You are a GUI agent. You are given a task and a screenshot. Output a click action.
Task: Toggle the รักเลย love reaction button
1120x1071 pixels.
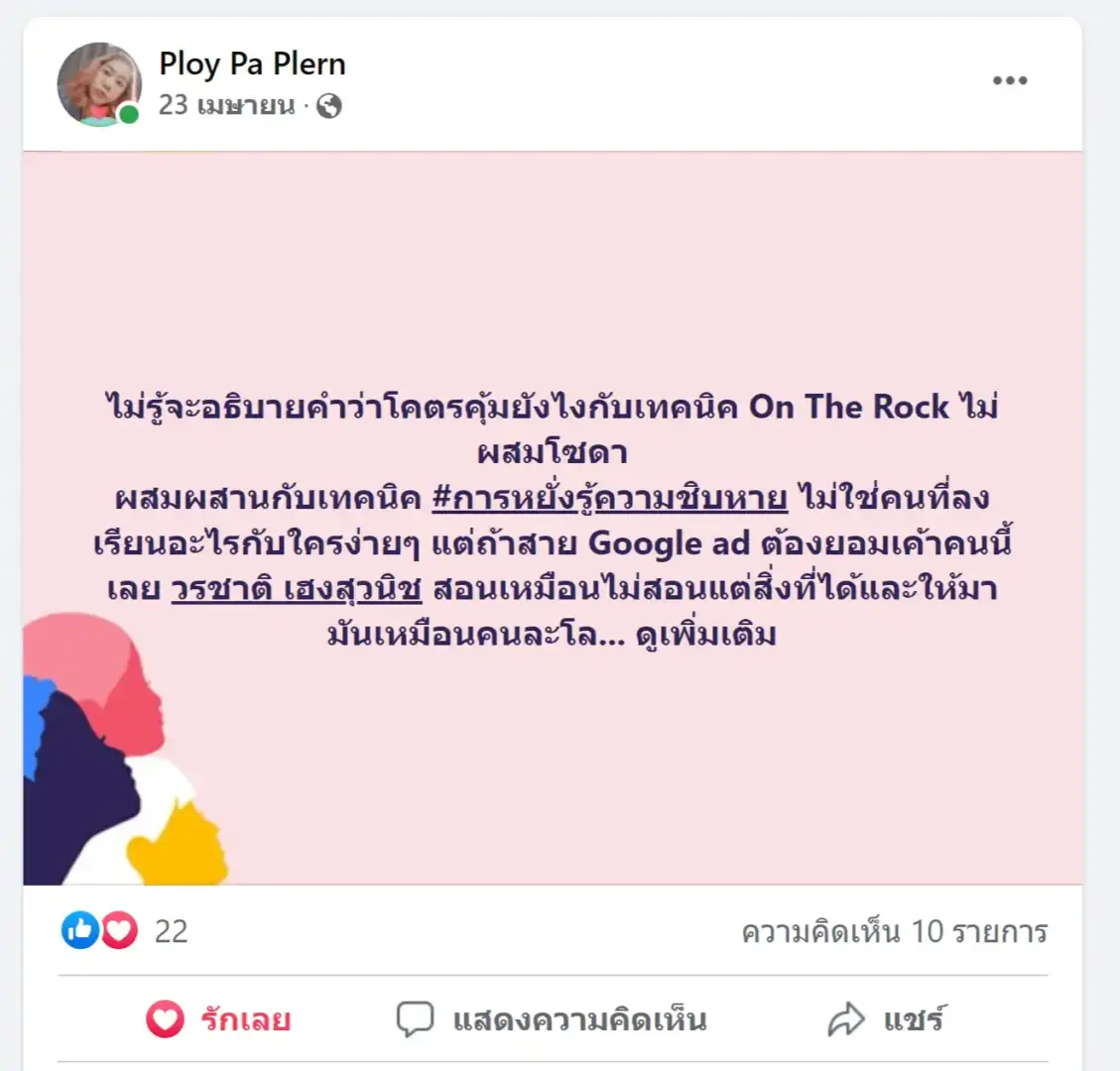tap(218, 1018)
